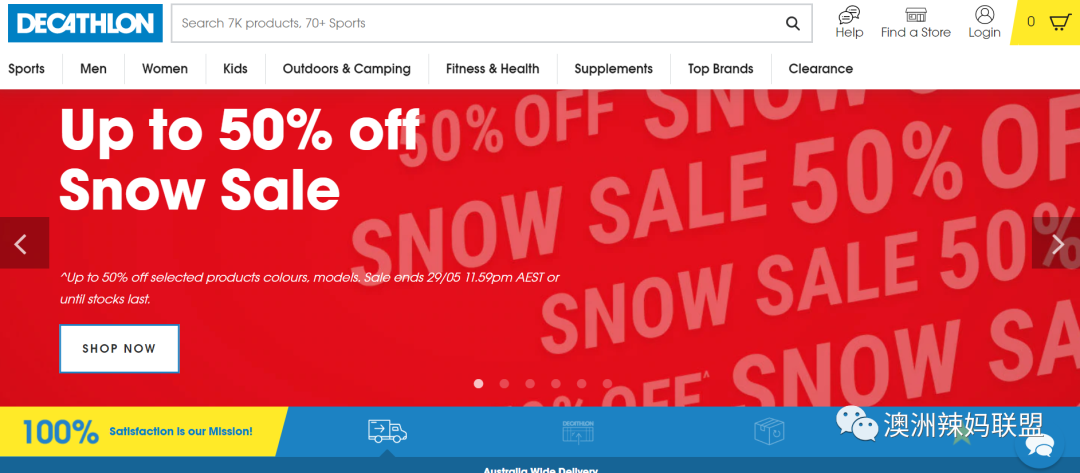Click the Decathlon logo
Screen dimensions: 1080x473
coord(85,23)
